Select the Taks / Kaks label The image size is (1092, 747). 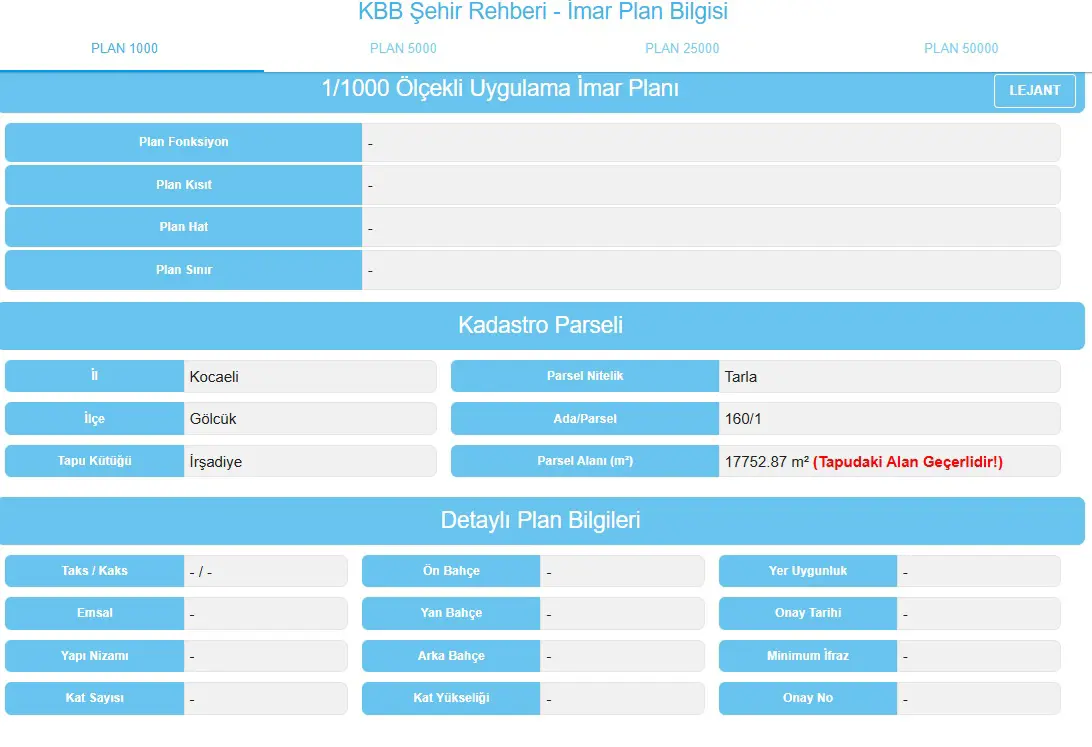click(x=95, y=571)
